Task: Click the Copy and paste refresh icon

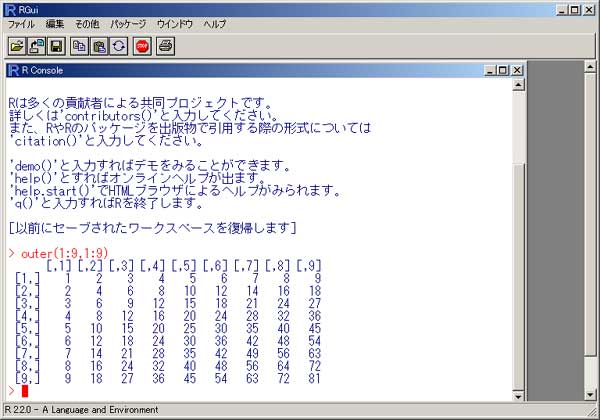Action: point(119,46)
